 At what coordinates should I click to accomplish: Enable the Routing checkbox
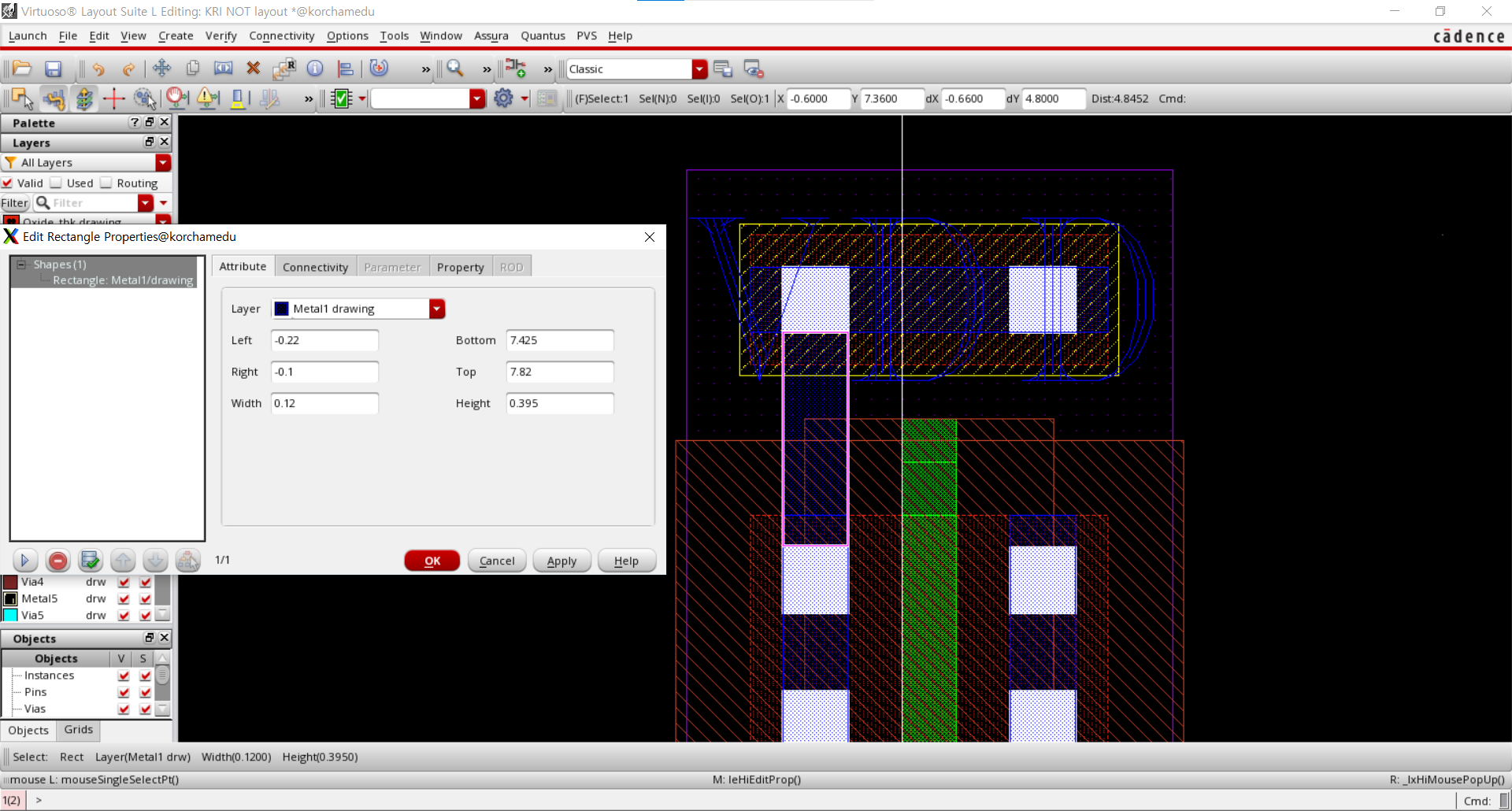(x=106, y=183)
